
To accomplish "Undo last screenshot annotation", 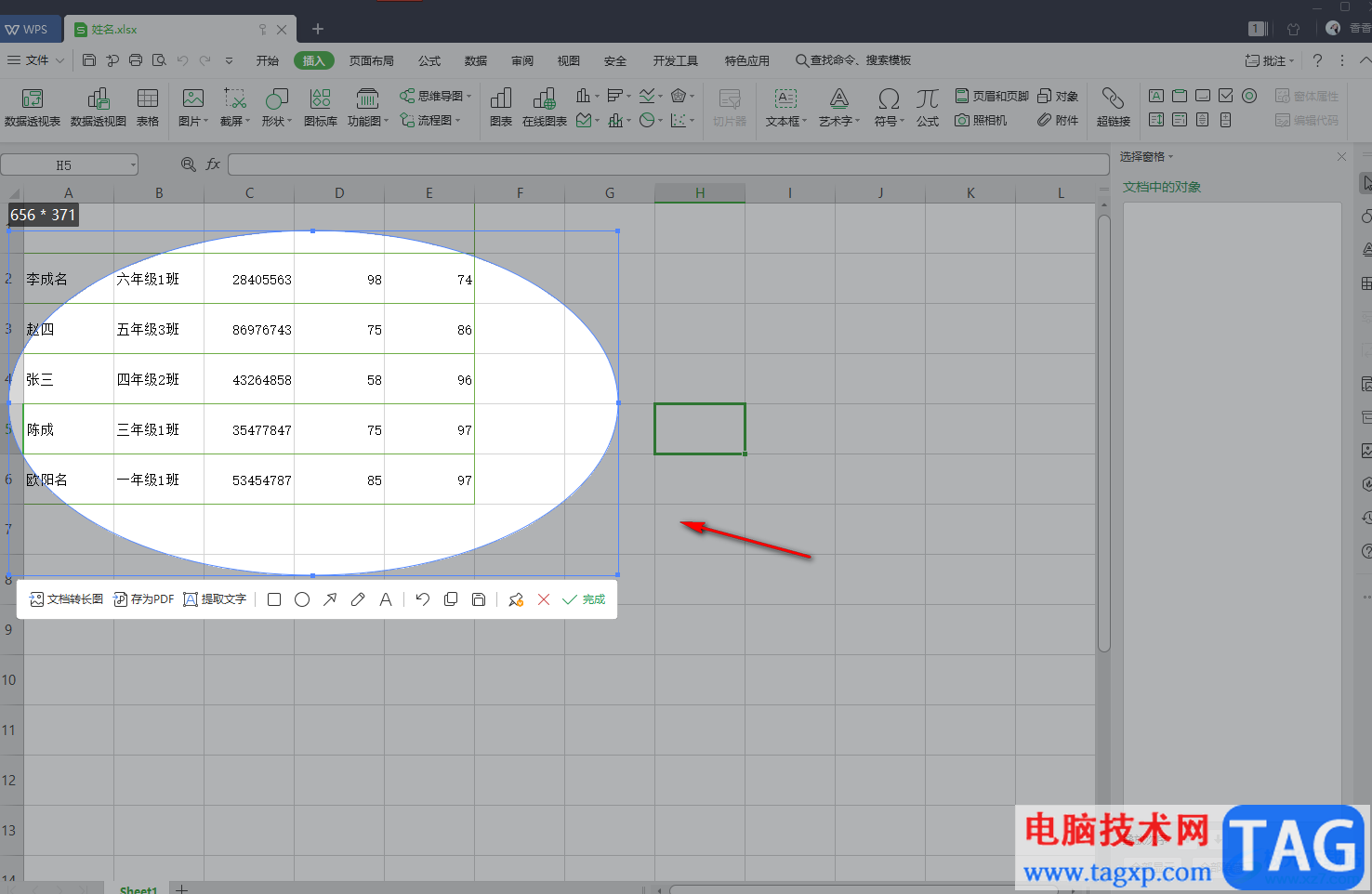I will click(x=423, y=599).
